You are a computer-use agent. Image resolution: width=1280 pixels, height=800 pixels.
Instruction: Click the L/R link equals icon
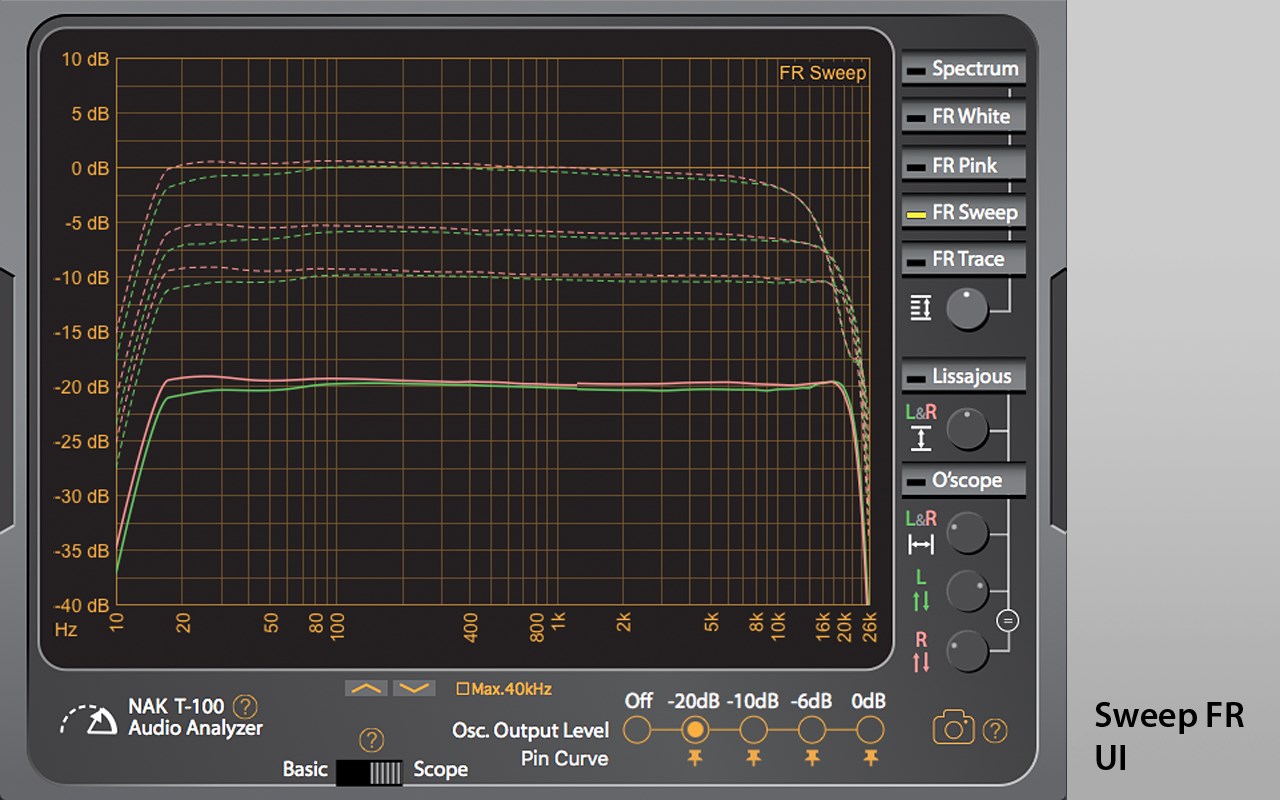coord(1008,621)
